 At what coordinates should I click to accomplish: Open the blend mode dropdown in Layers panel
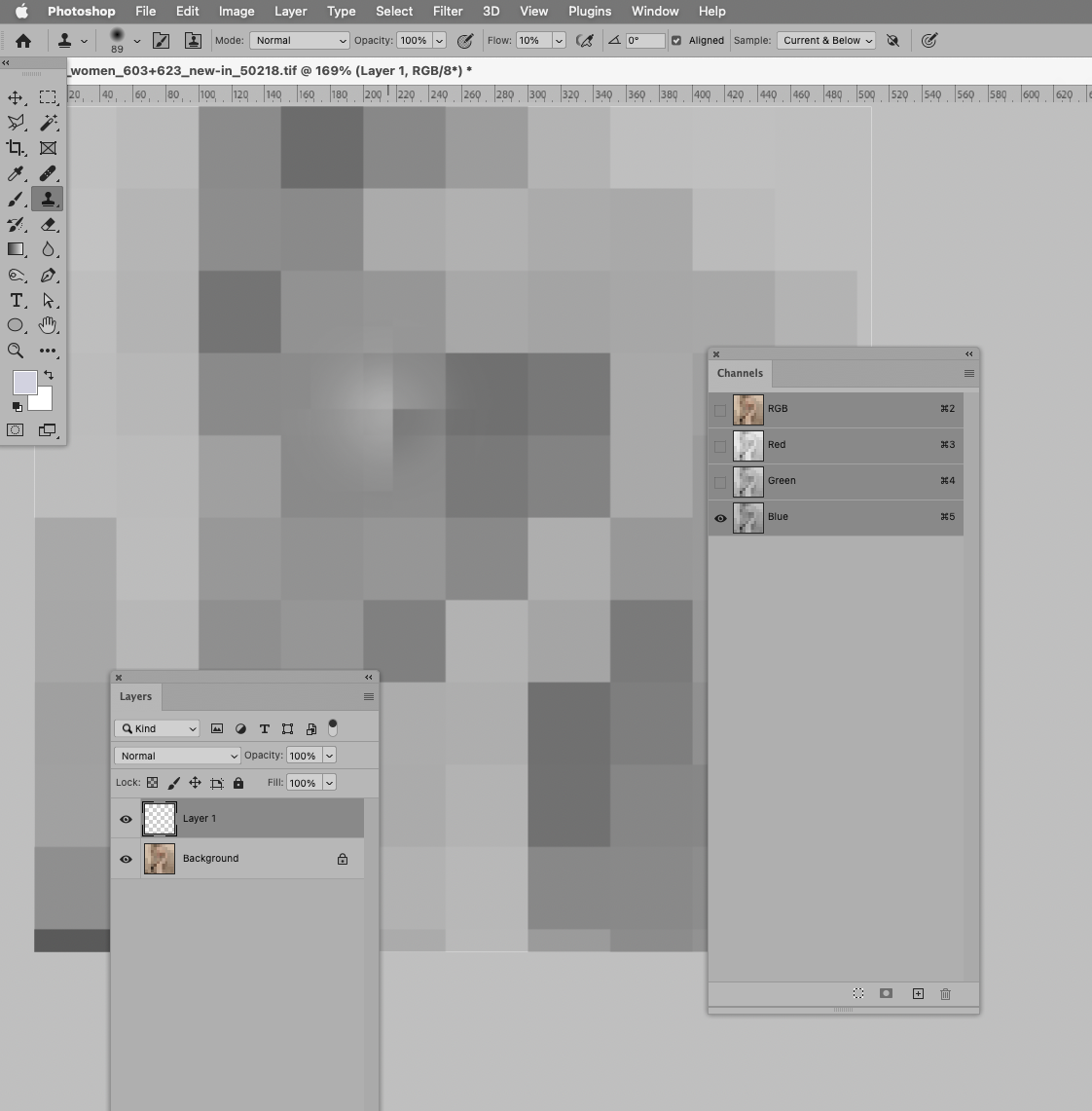coord(176,756)
